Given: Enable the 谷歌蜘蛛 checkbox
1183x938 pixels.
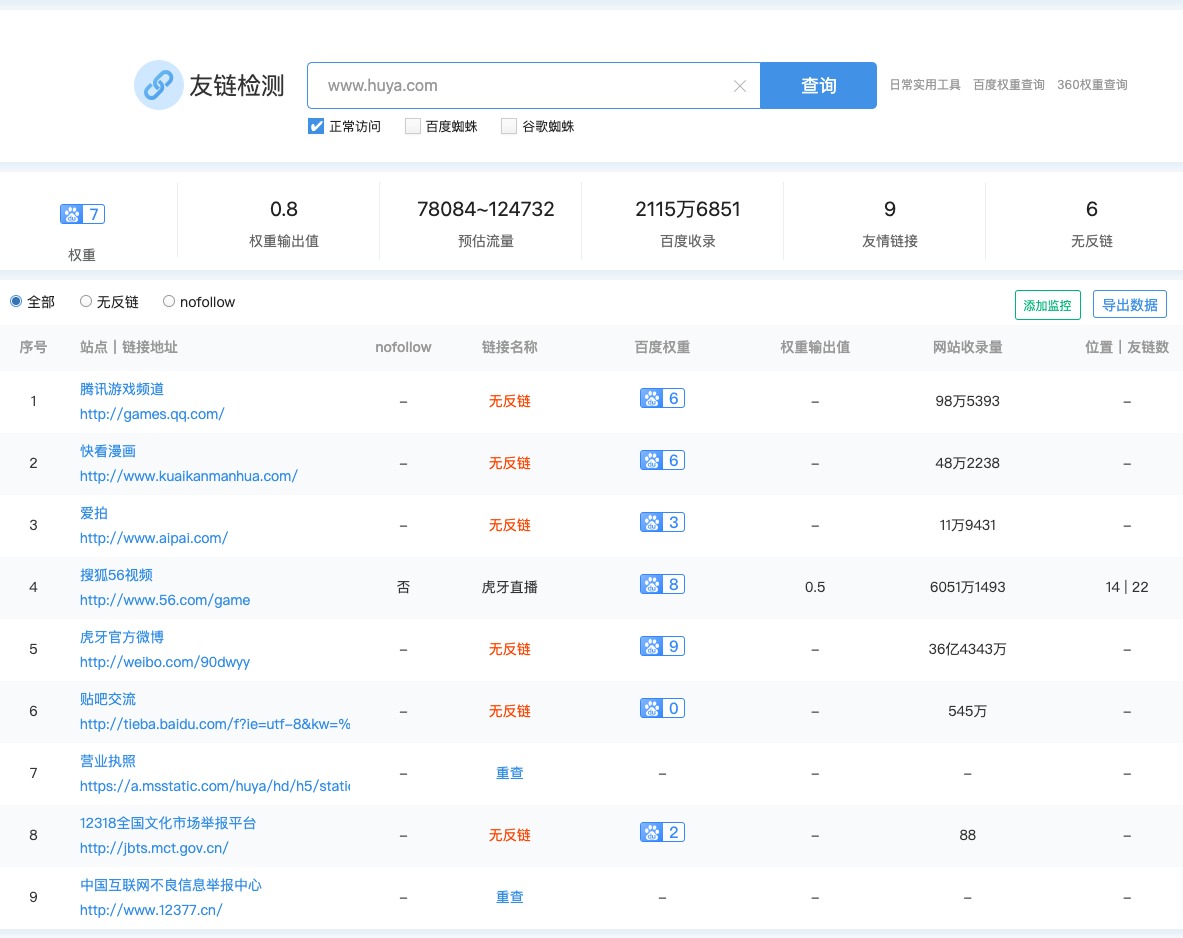Looking at the screenshot, I should 508,126.
